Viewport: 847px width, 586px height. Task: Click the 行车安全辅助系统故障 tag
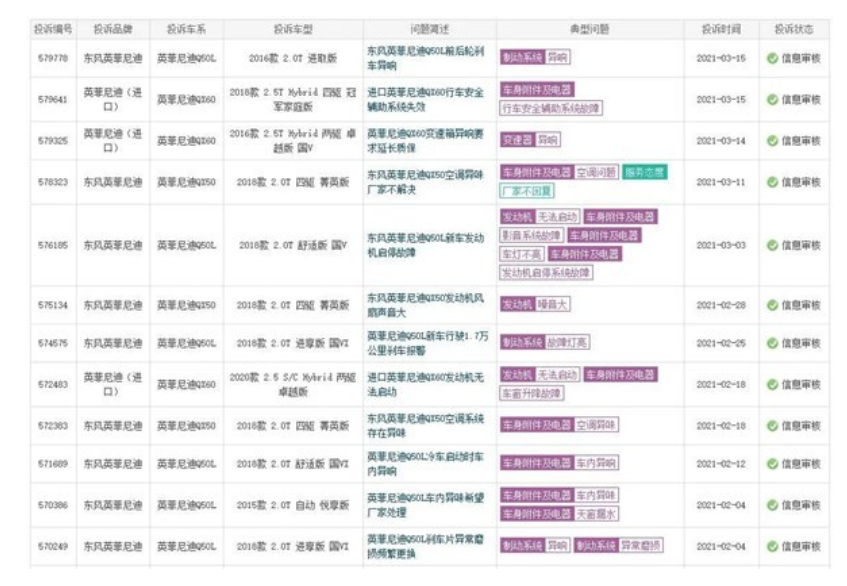click(551, 109)
